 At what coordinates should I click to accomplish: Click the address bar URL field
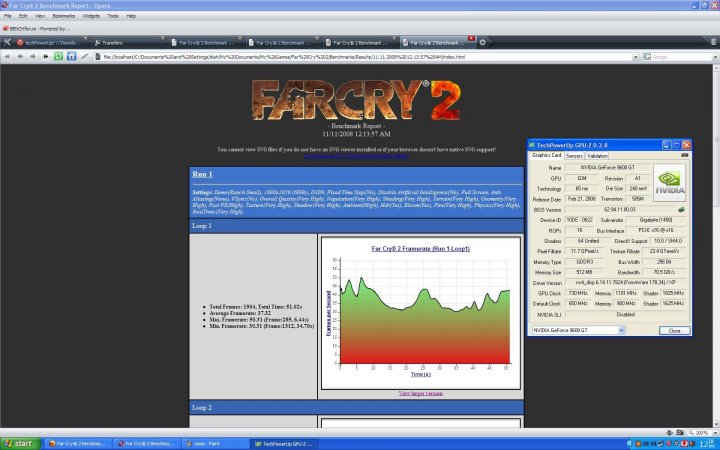pos(366,57)
